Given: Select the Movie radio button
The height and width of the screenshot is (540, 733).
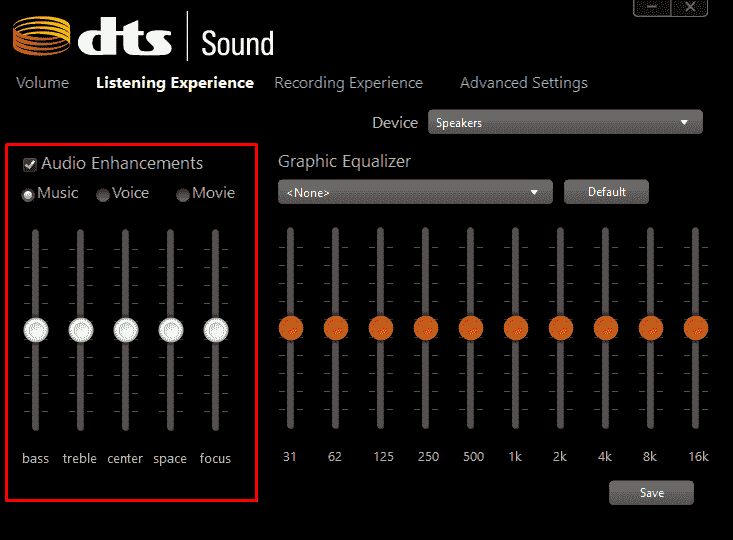Looking at the screenshot, I should pos(183,195).
